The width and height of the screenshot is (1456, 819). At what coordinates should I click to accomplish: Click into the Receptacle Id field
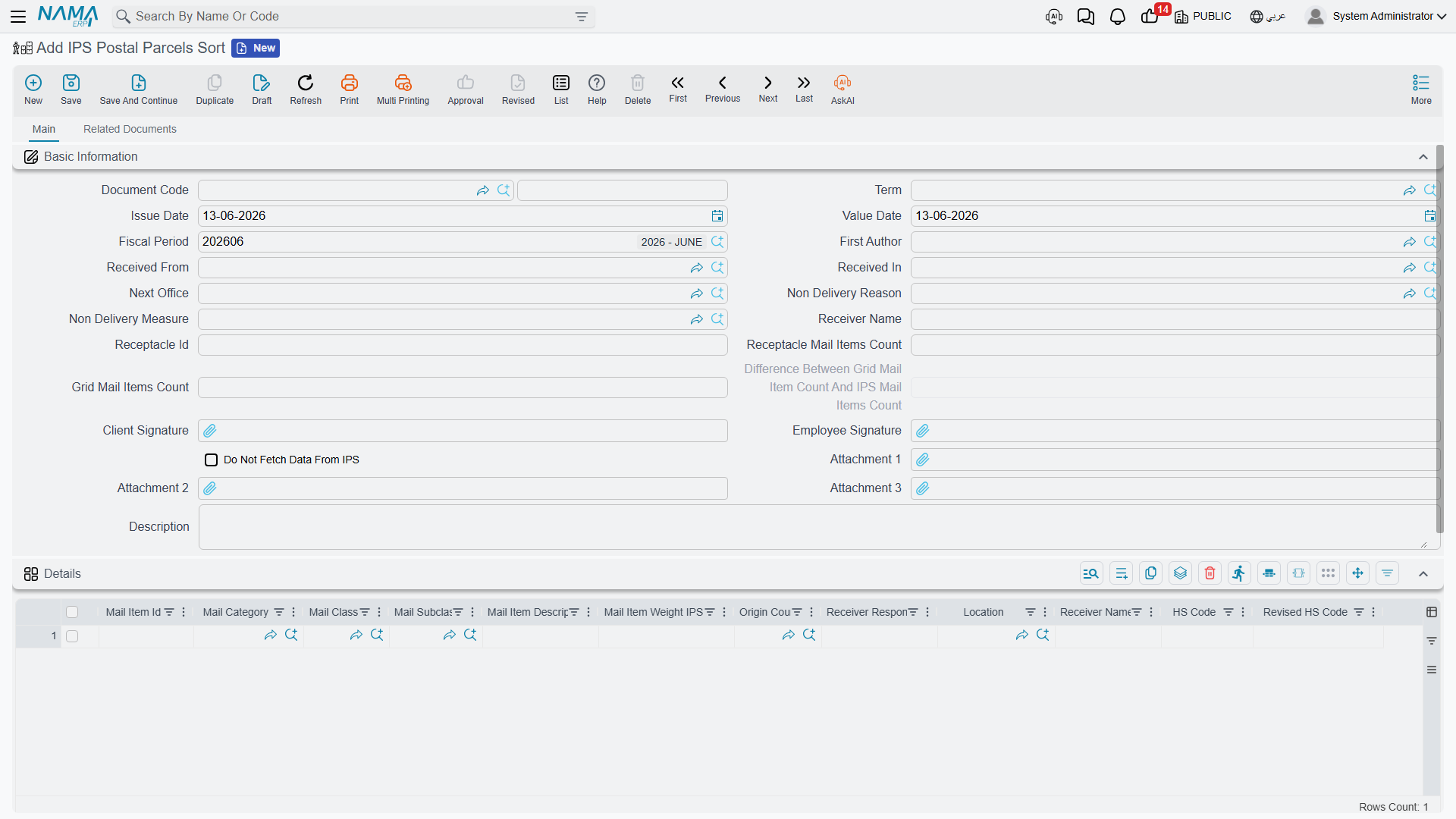point(463,345)
